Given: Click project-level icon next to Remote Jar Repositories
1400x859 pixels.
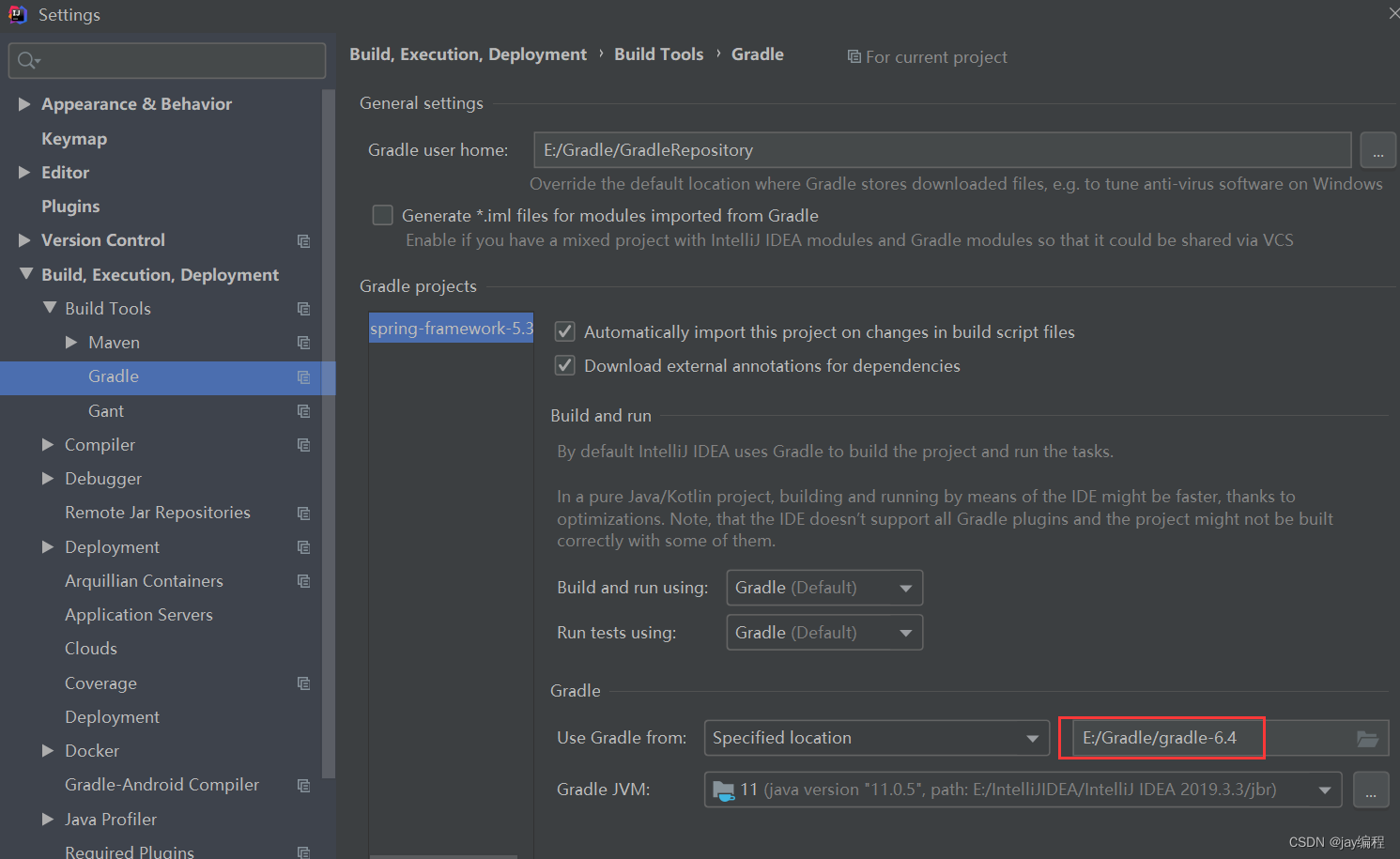Looking at the screenshot, I should (x=303, y=514).
